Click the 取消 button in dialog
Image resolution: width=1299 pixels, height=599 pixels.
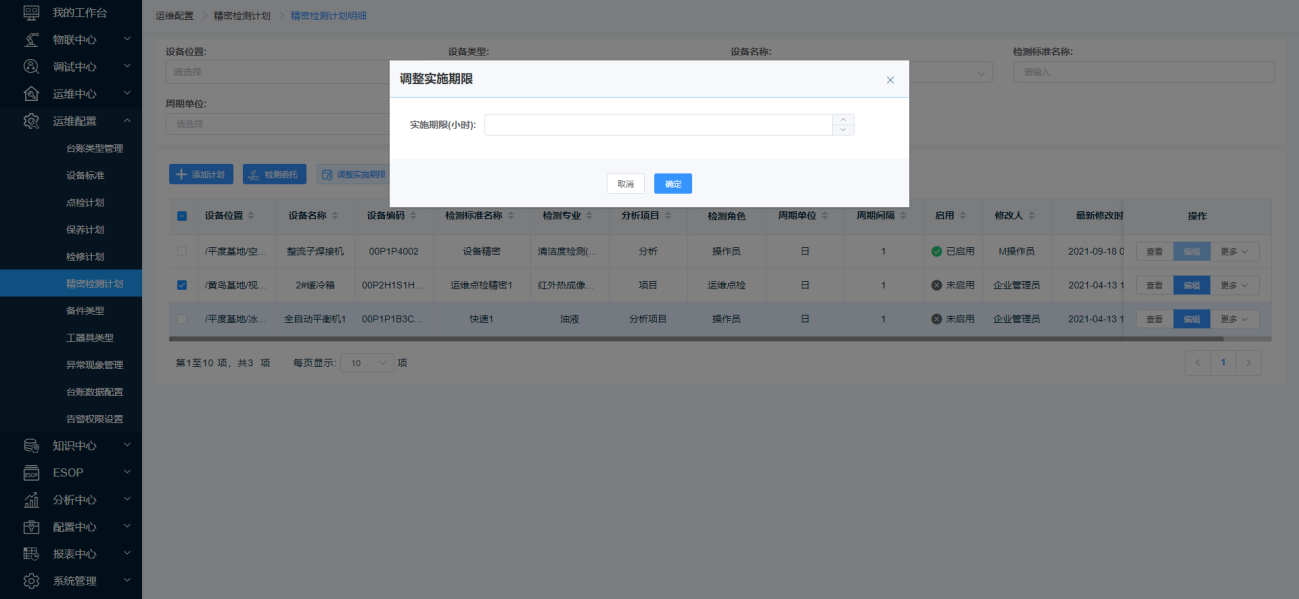625,184
